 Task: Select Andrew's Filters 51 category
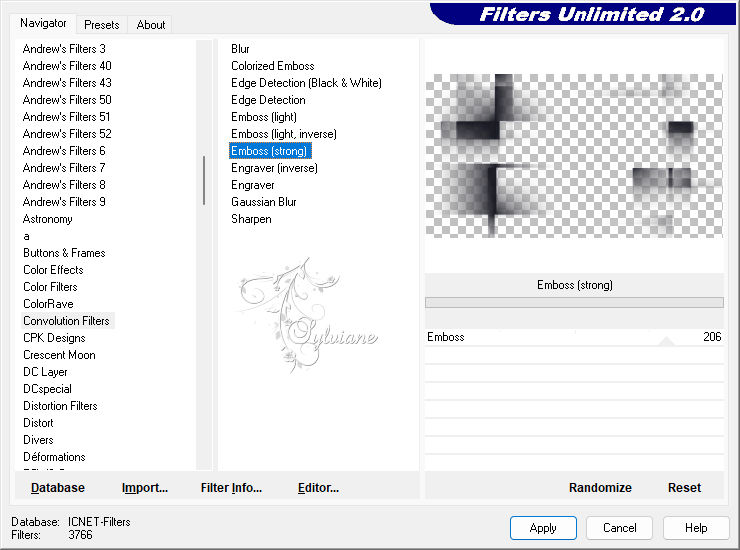tap(67, 117)
